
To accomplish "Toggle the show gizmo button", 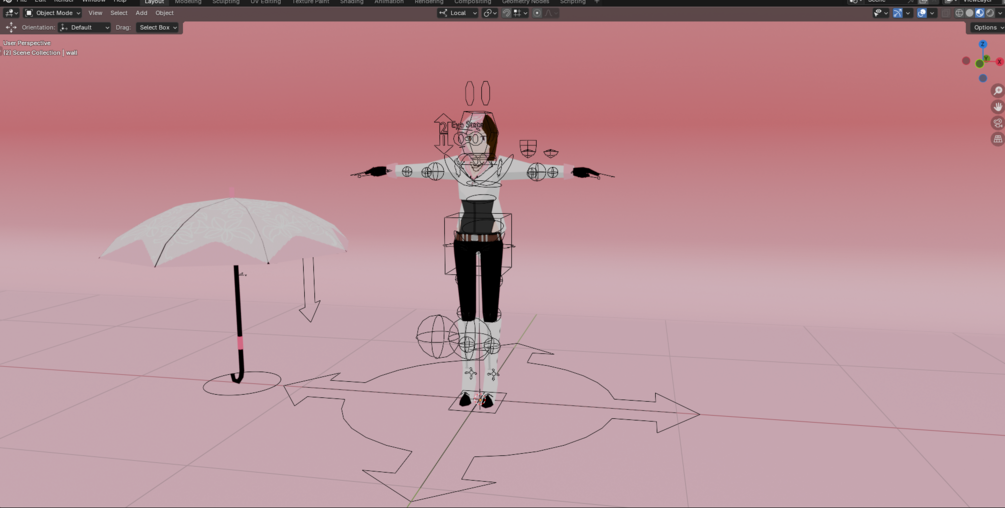I will coord(897,13).
